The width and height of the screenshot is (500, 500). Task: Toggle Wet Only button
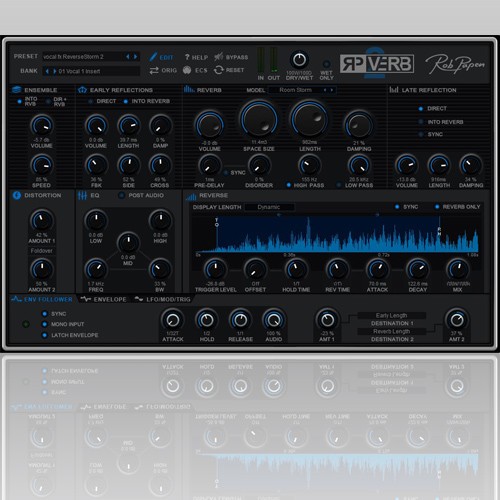(x=326, y=64)
